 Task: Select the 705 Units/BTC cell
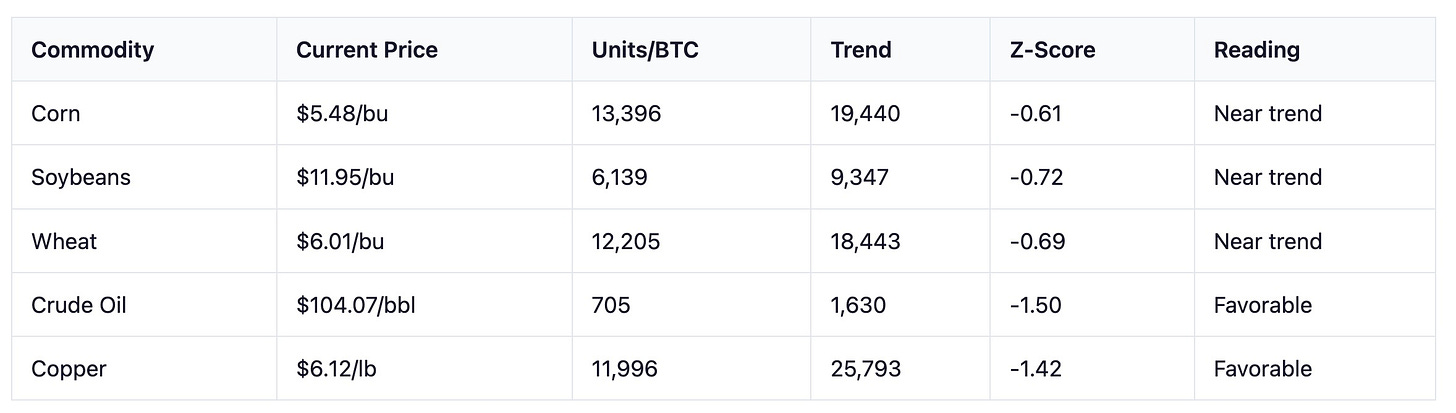(x=611, y=305)
